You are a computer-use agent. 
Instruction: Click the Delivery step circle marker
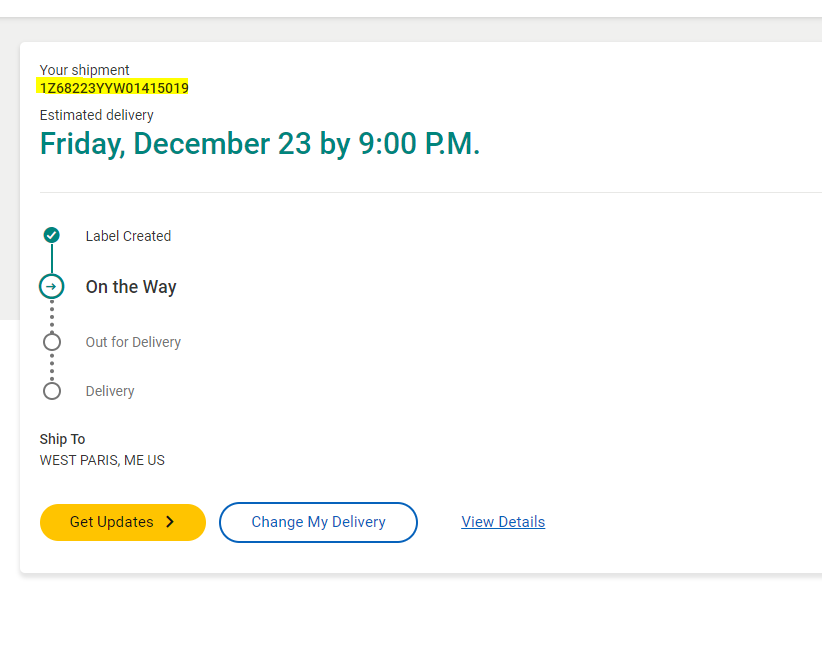pos(52,391)
